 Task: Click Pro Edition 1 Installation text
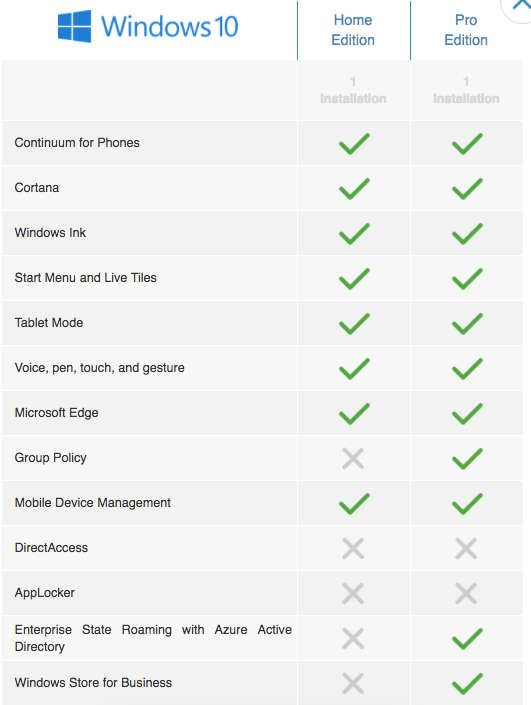[x=466, y=90]
